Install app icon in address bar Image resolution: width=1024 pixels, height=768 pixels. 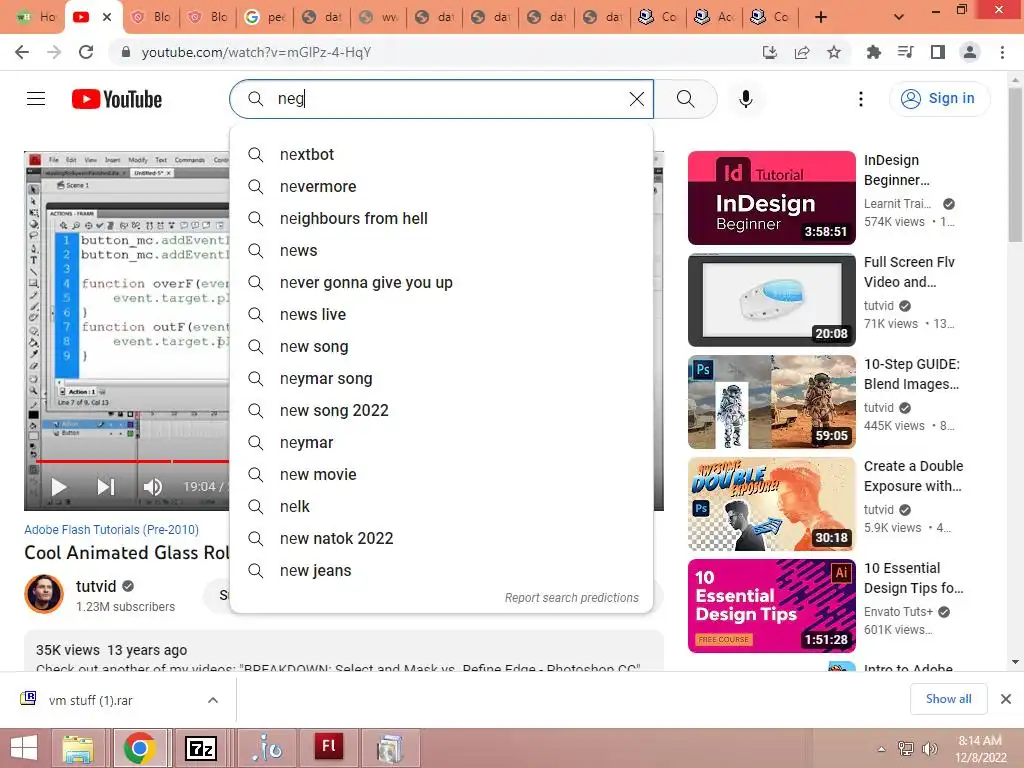point(770,52)
